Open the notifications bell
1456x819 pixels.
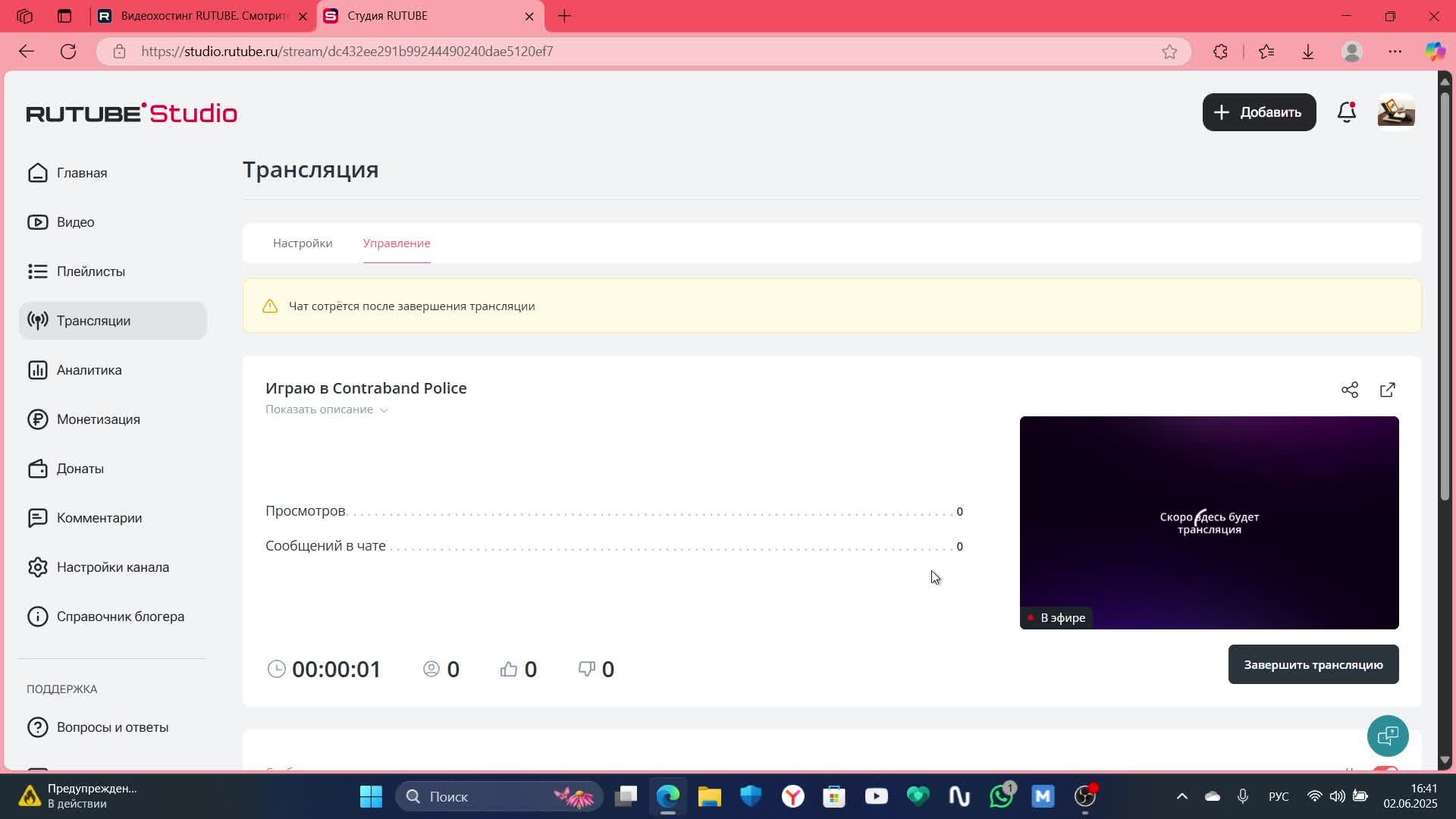(x=1346, y=112)
